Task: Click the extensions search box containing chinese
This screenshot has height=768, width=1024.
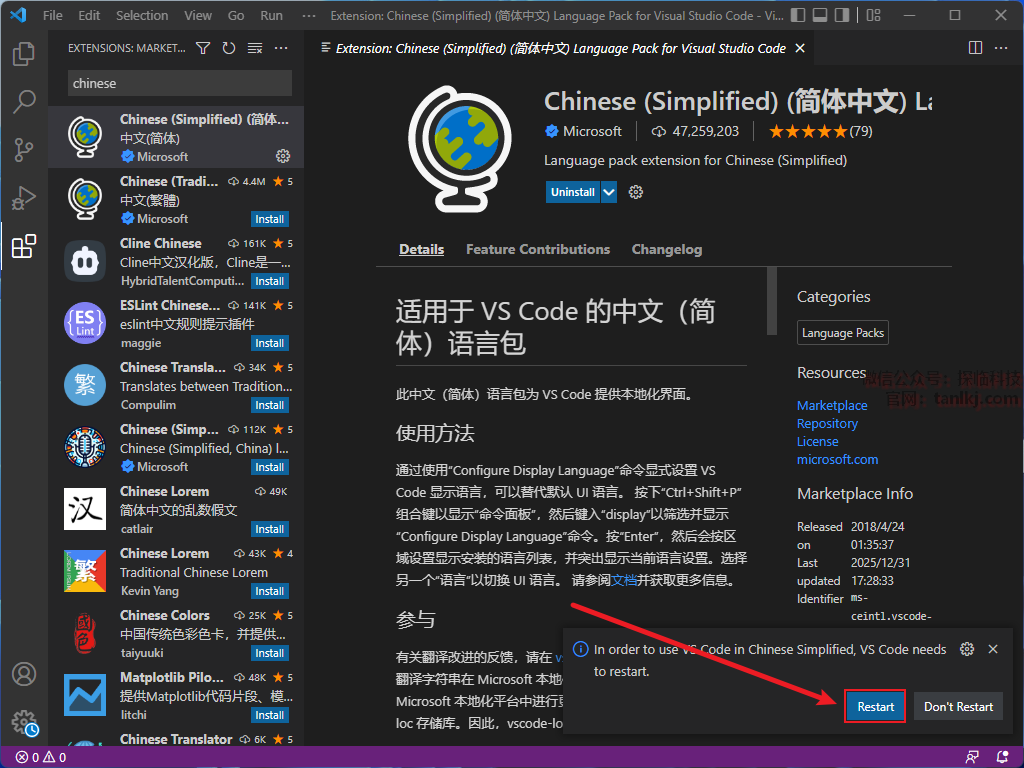Action: tap(180, 84)
